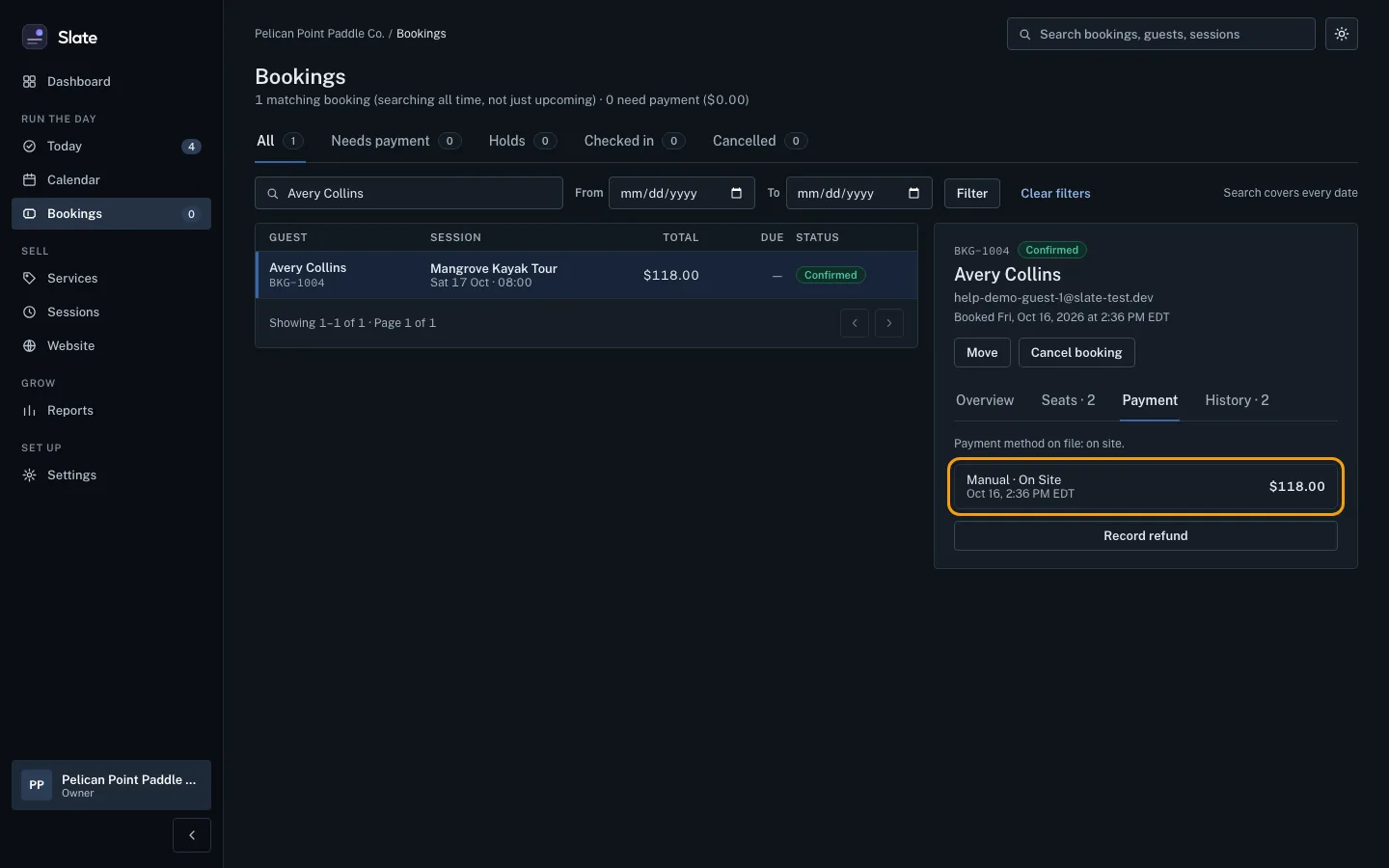
Task: Open the Calendar page
Action: coord(111,180)
